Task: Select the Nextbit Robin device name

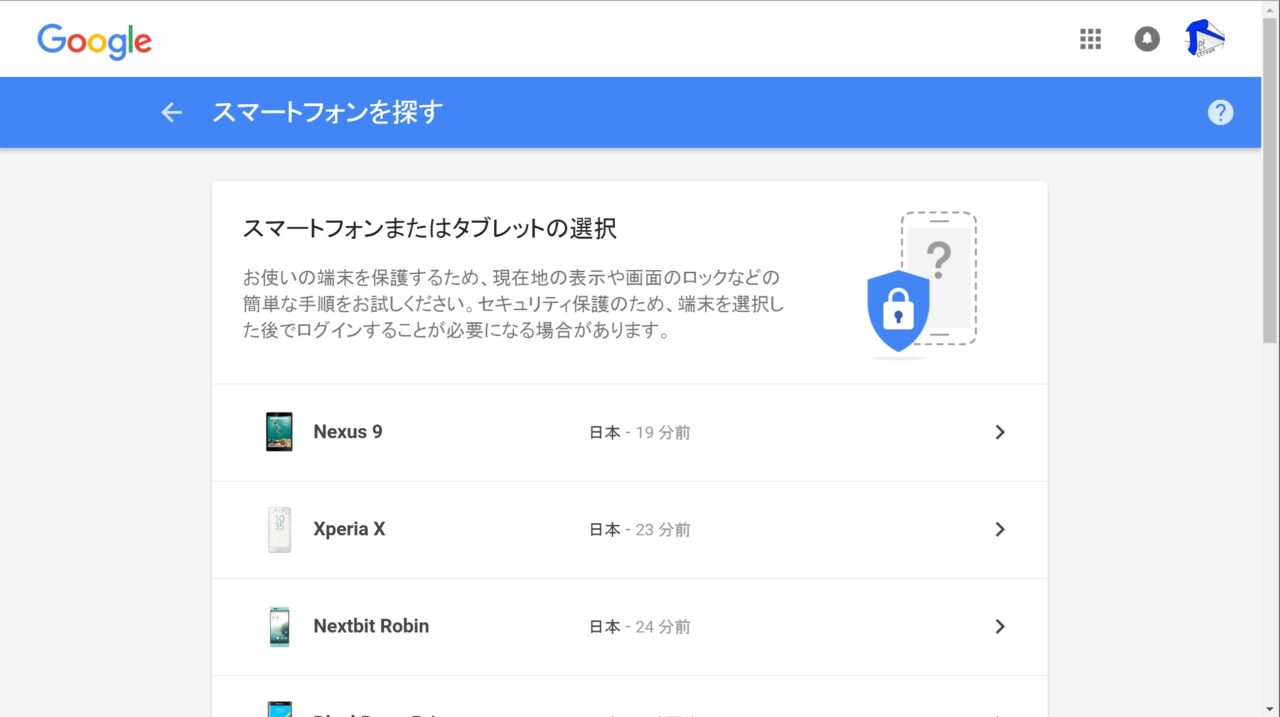Action: pos(371,626)
